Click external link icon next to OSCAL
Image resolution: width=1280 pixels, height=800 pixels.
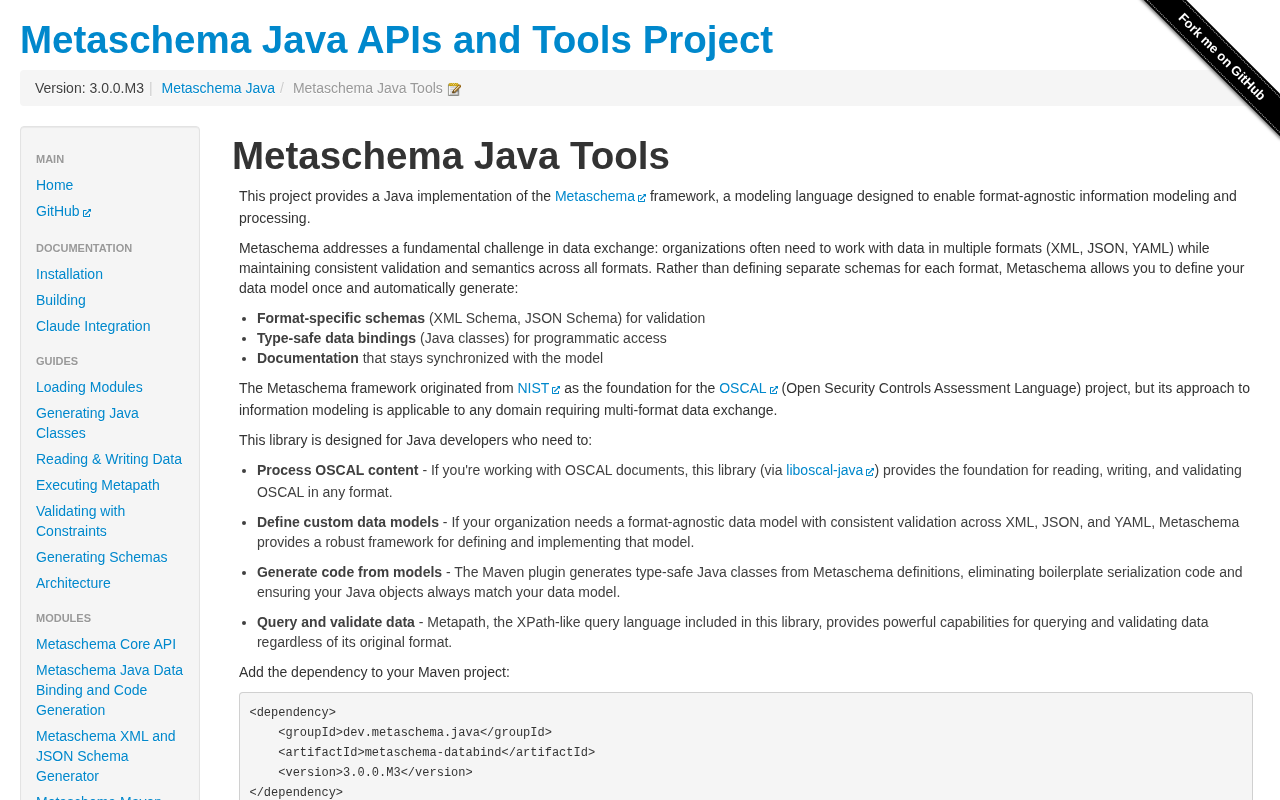point(774,390)
